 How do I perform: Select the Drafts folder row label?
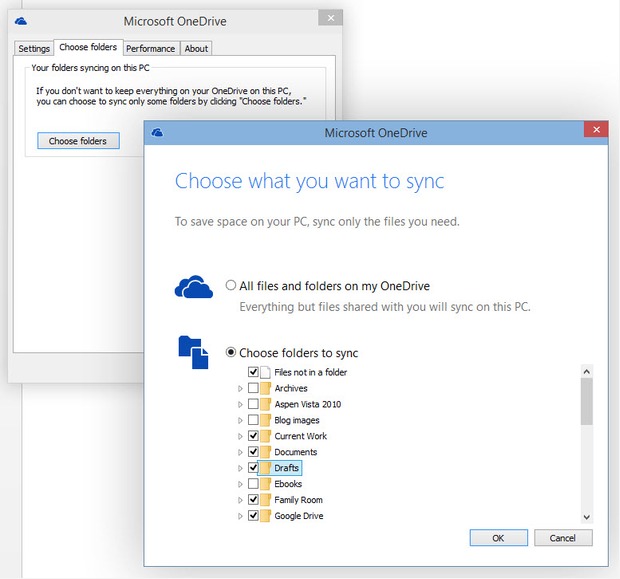[x=286, y=468]
